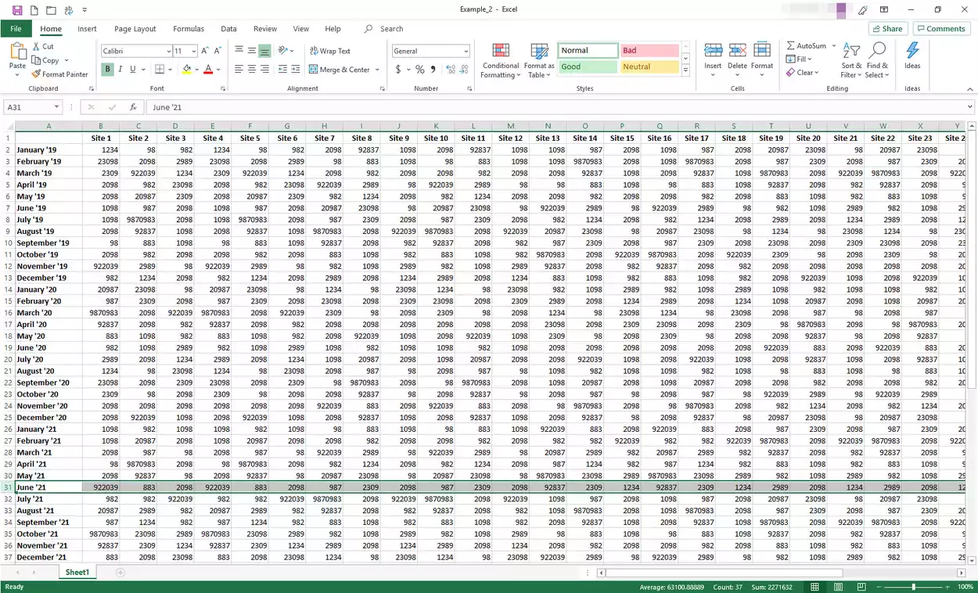Open the Page Layout tab

[135, 29]
